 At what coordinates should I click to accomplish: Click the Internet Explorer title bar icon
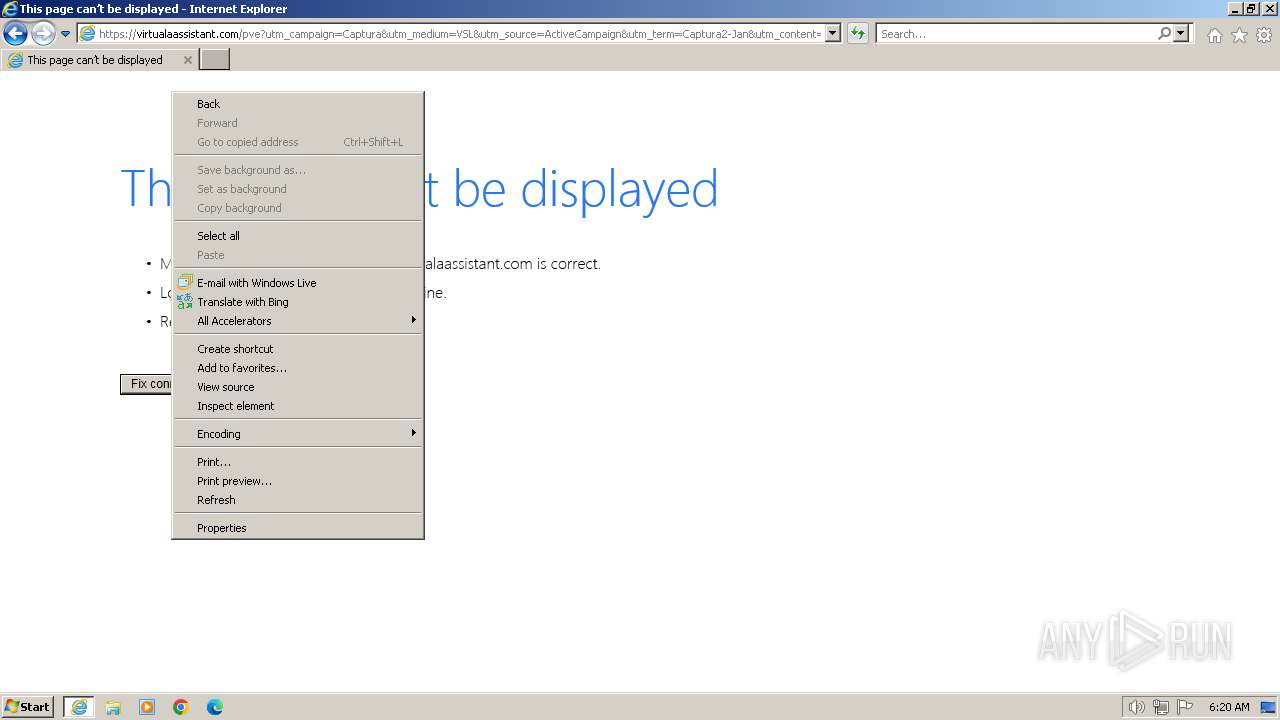tap(9, 9)
